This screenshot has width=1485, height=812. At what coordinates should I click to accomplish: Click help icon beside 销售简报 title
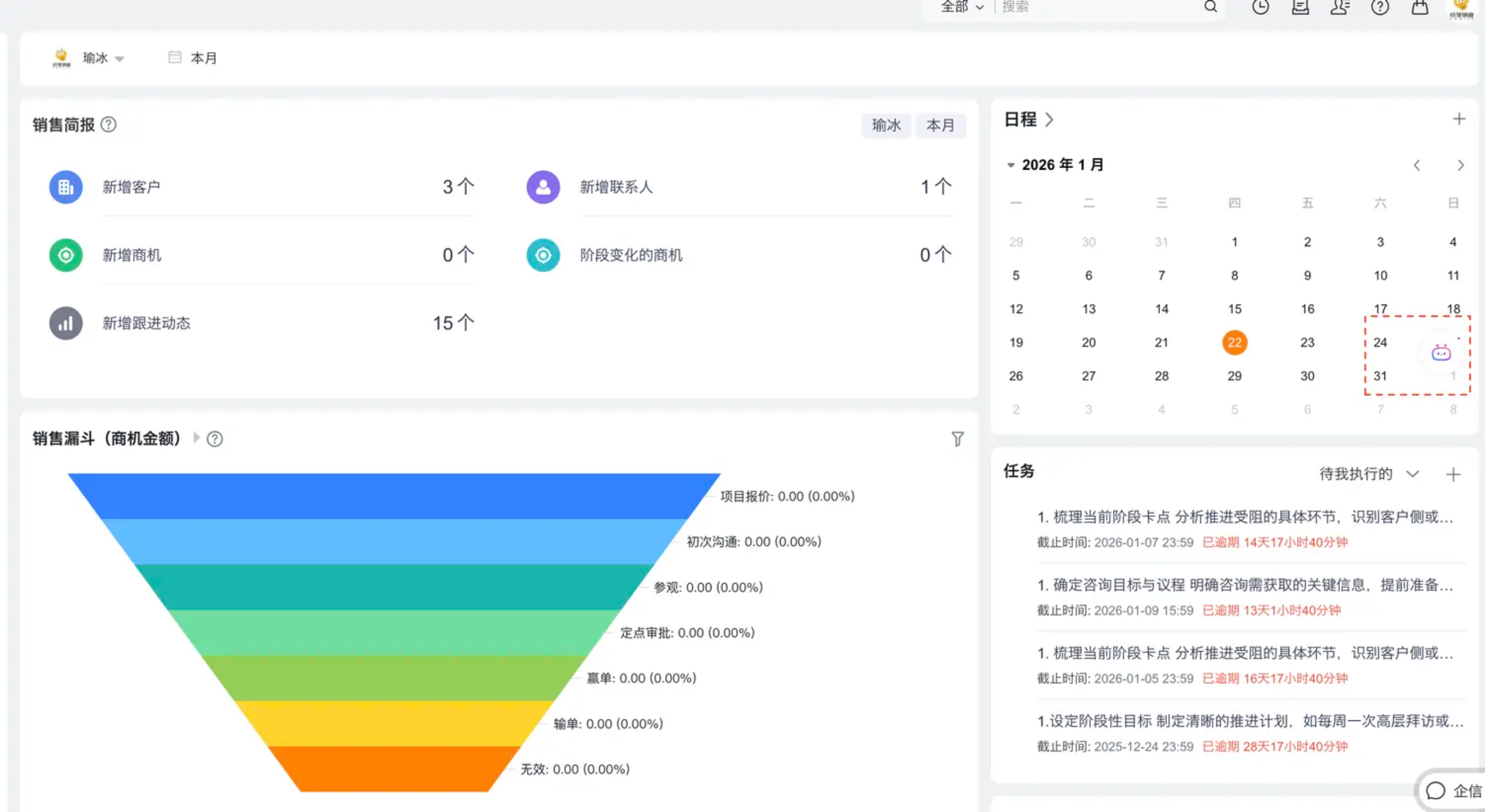[108, 125]
